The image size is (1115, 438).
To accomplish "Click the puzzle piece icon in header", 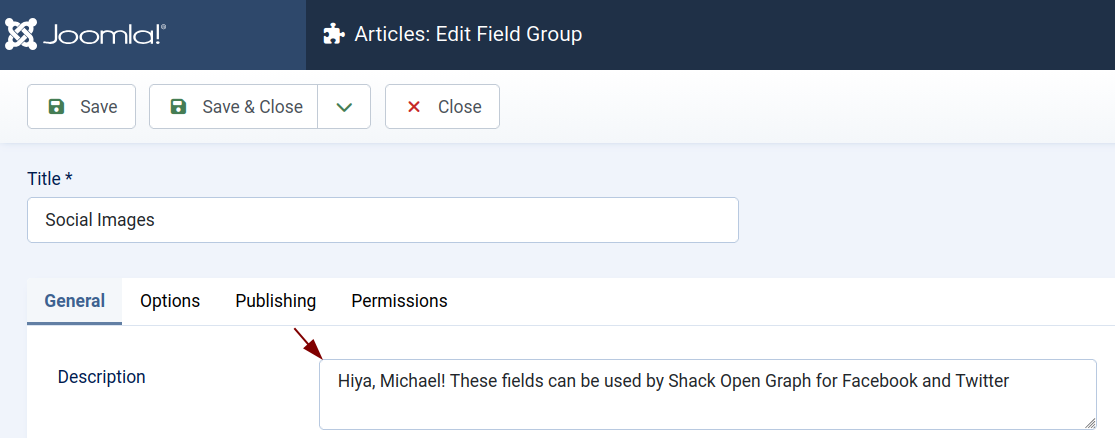I will [333, 35].
